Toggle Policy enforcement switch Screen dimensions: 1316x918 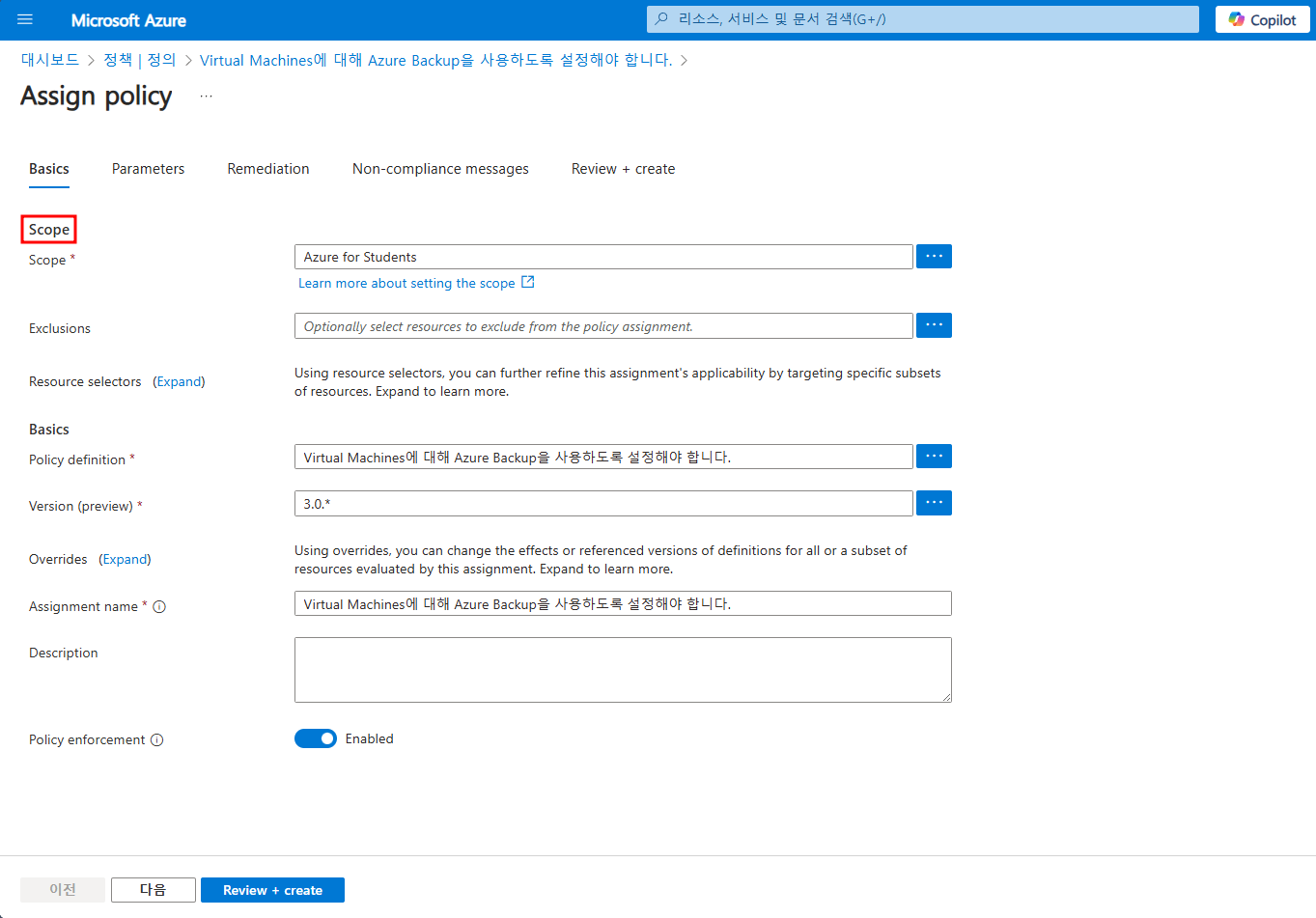click(x=316, y=738)
